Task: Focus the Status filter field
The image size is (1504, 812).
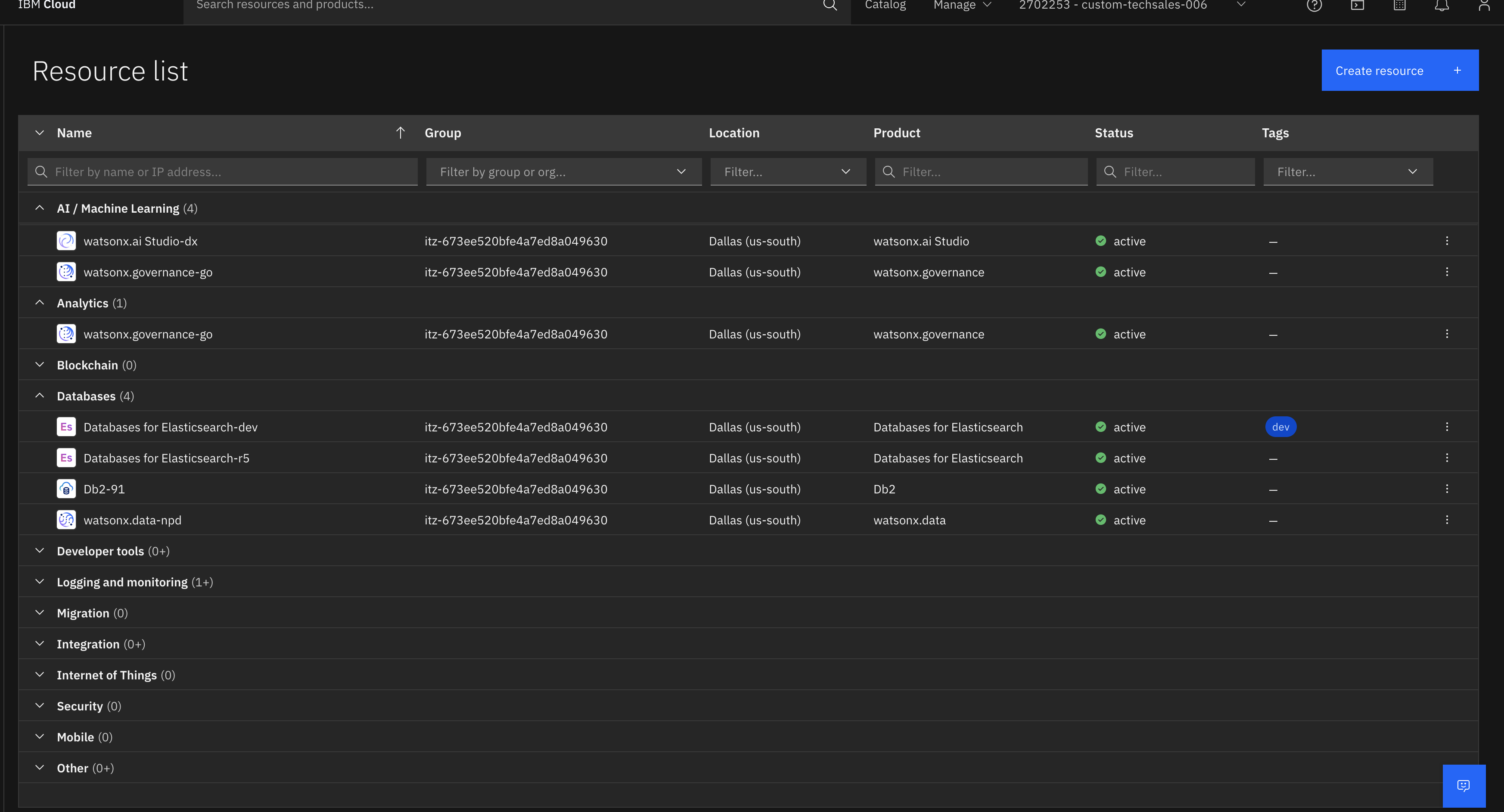Action: [x=1175, y=172]
